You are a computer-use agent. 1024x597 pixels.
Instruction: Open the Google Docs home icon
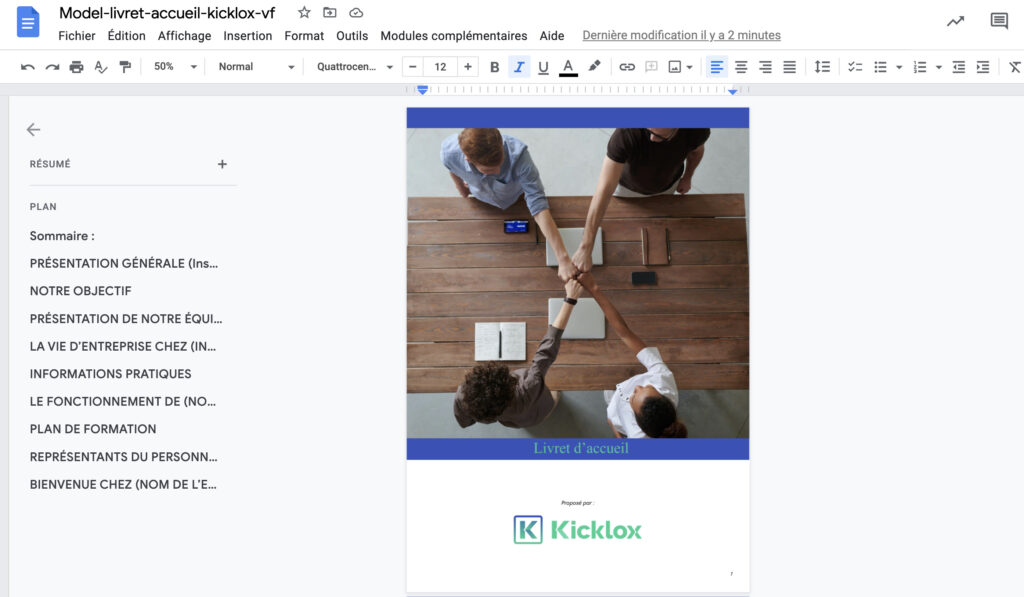27,22
